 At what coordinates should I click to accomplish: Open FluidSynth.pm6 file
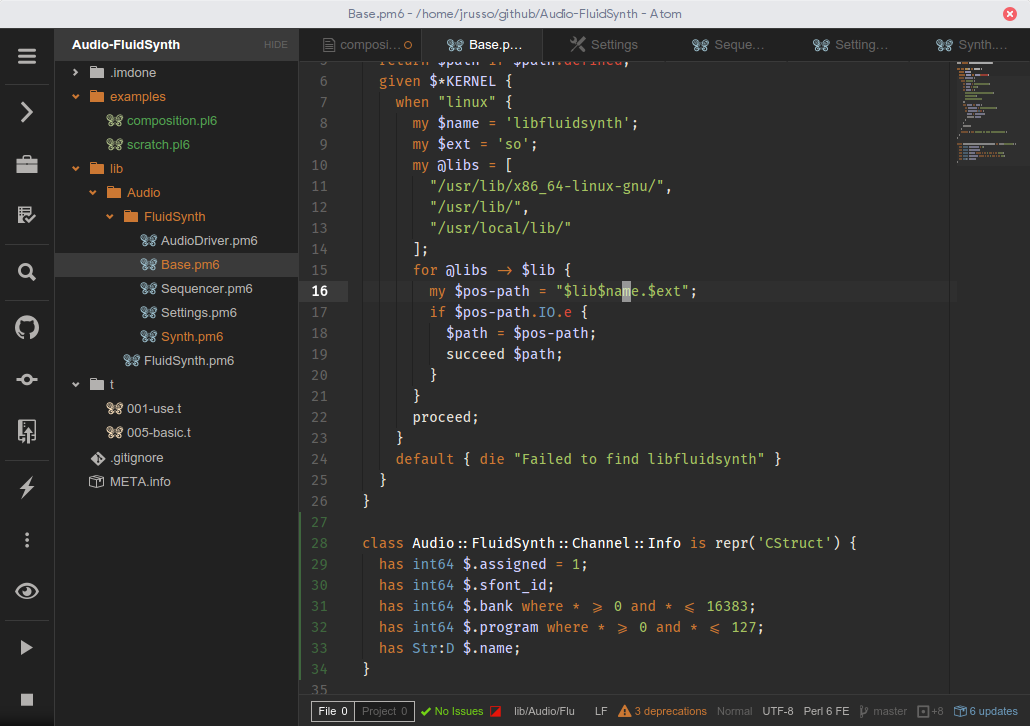189,361
